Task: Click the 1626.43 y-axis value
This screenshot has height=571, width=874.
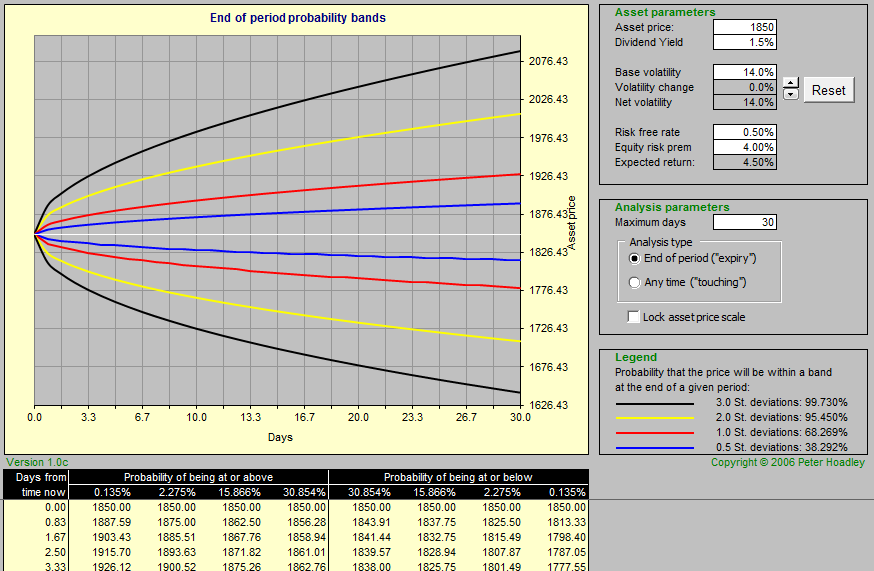Action: (548, 405)
